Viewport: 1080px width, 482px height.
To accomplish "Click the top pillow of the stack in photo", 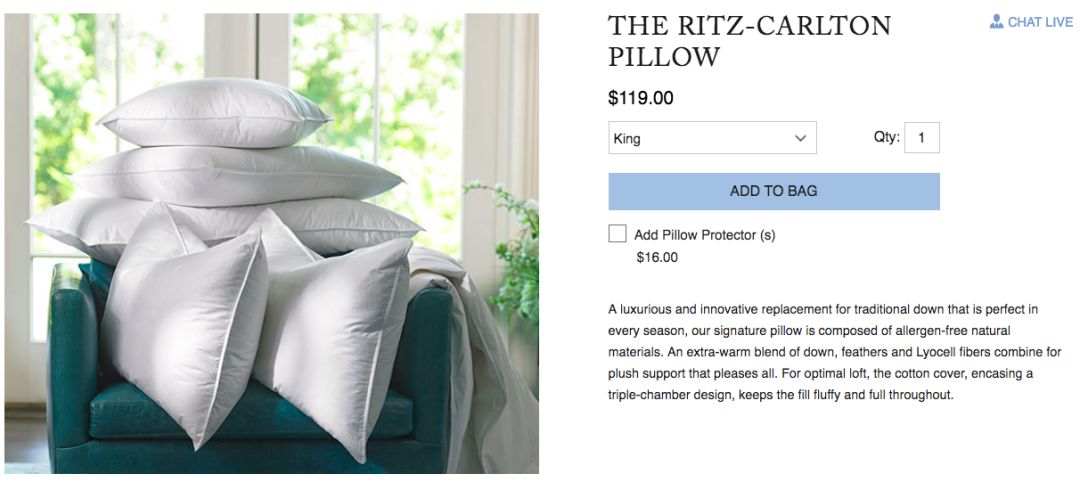I will 213,112.
